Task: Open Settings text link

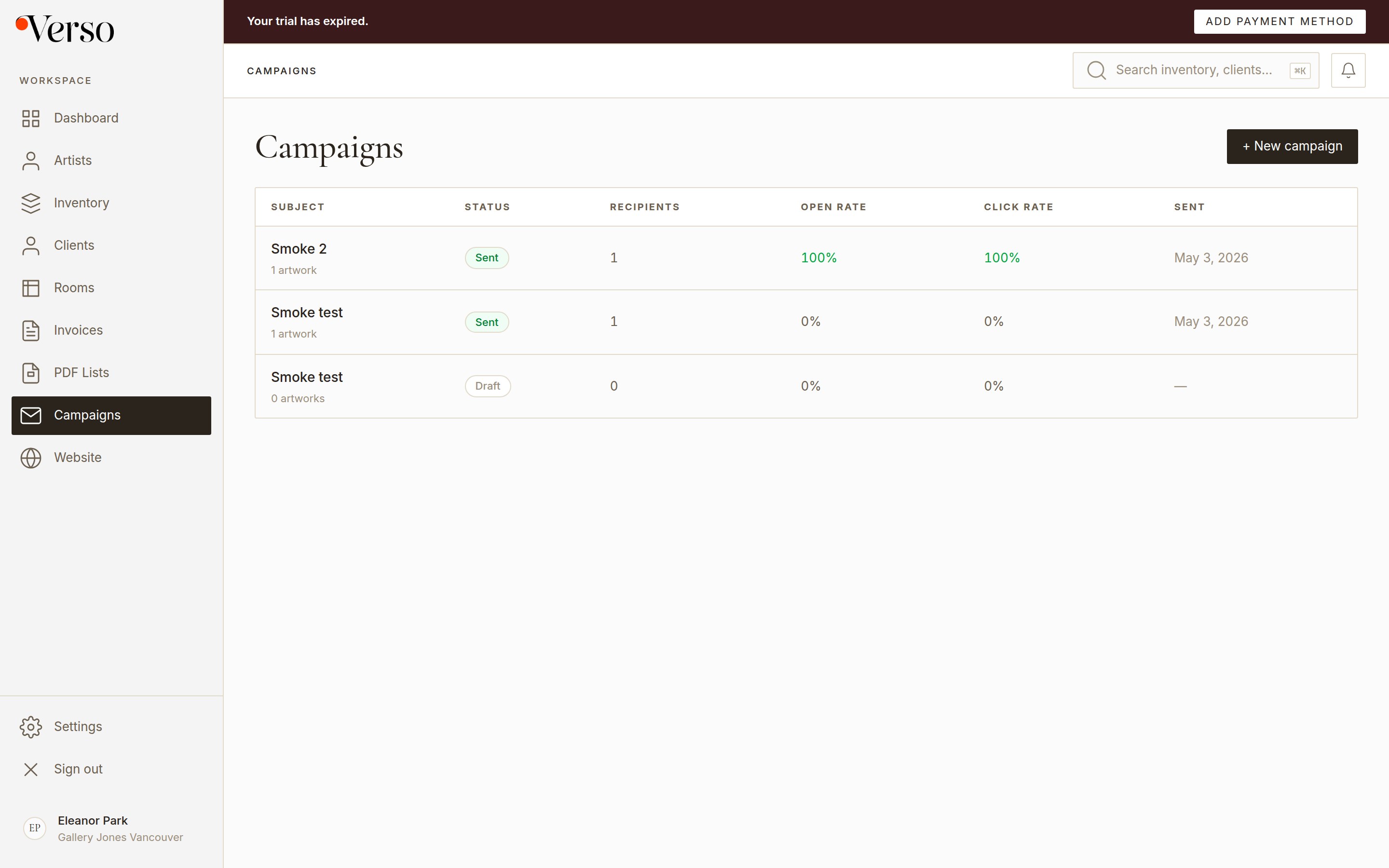Action: coord(78,727)
